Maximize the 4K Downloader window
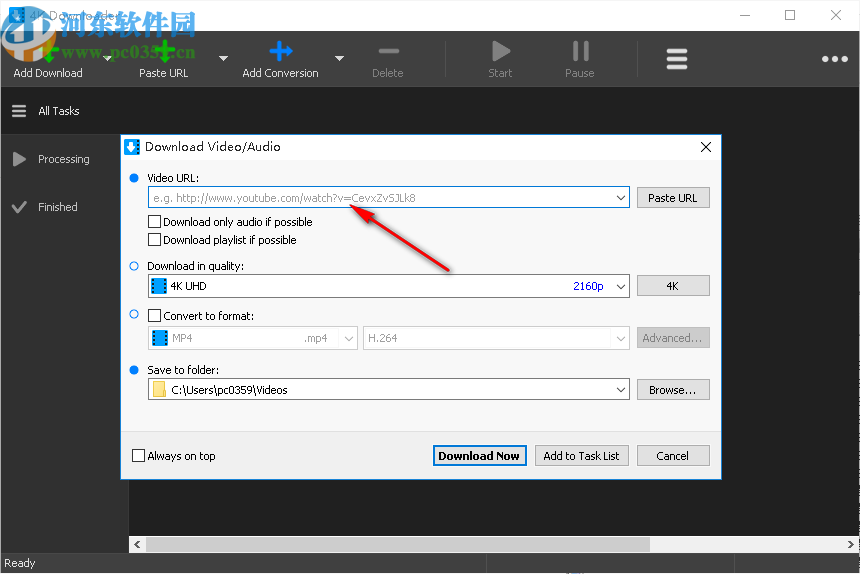The height and width of the screenshot is (574, 860). point(790,15)
